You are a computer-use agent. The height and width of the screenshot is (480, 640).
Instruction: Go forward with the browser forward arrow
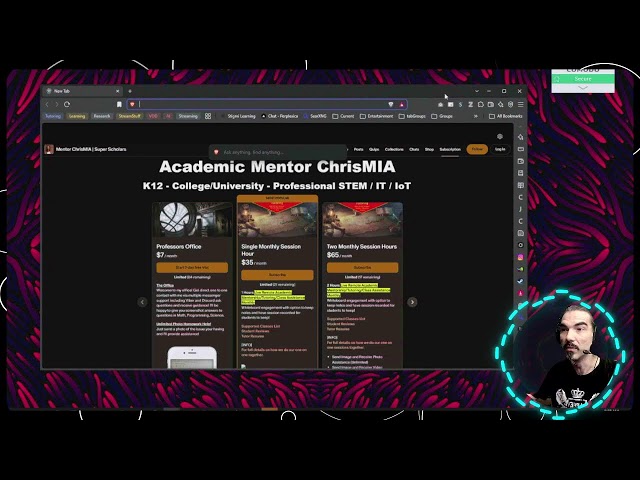57,104
